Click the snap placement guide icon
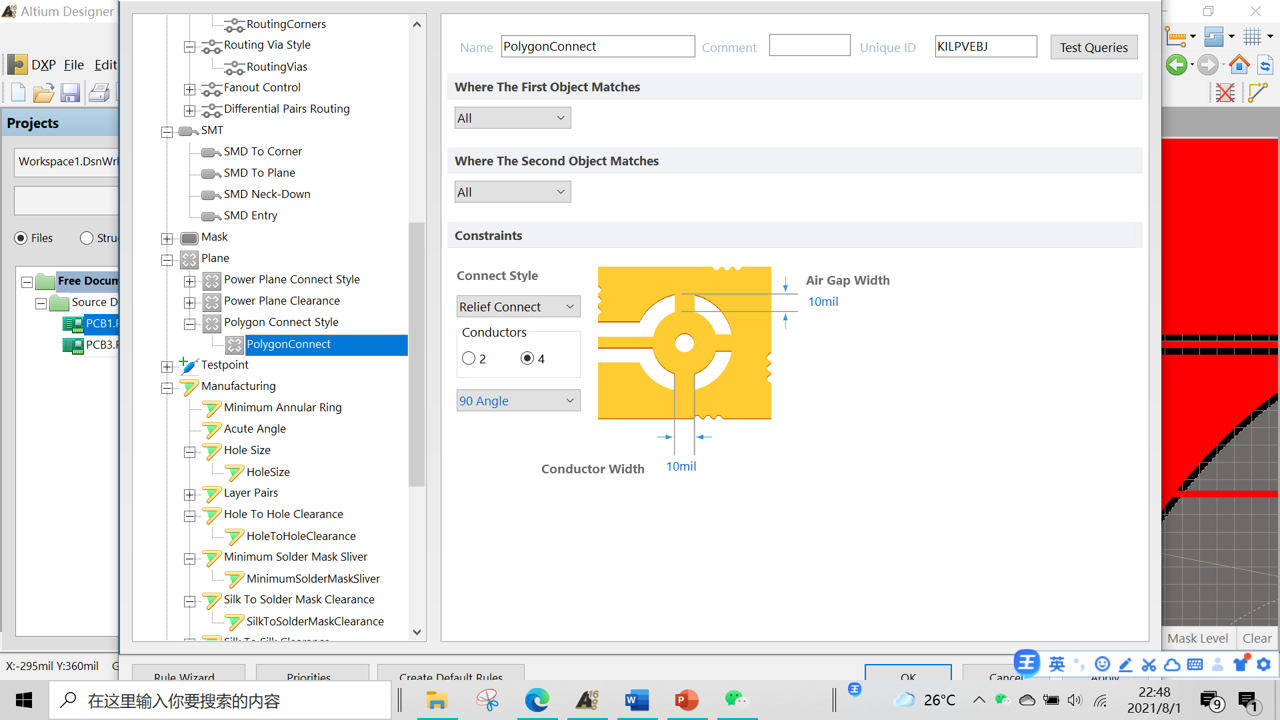This screenshot has width=1280, height=720. point(1214,36)
